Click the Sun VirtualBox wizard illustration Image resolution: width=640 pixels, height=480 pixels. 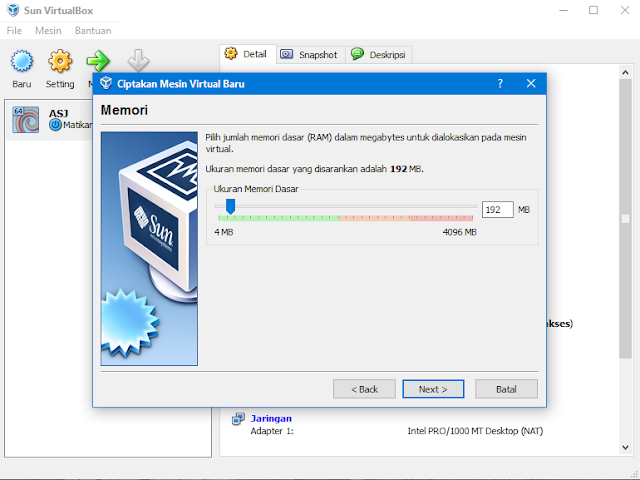[x=149, y=248]
